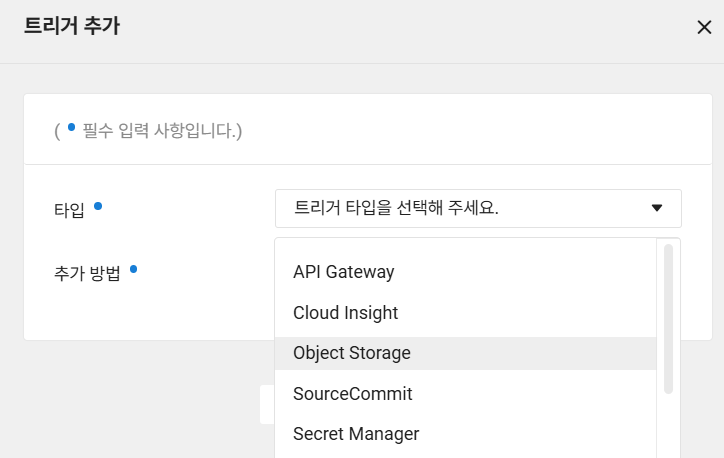Screen dimensions: 724x458
Task: Select the highlighted Object Storage option
Action: 465,353
